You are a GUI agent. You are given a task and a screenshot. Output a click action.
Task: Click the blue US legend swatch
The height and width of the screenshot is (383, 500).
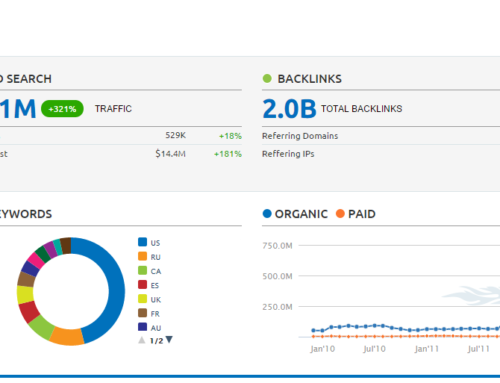pos(142,242)
